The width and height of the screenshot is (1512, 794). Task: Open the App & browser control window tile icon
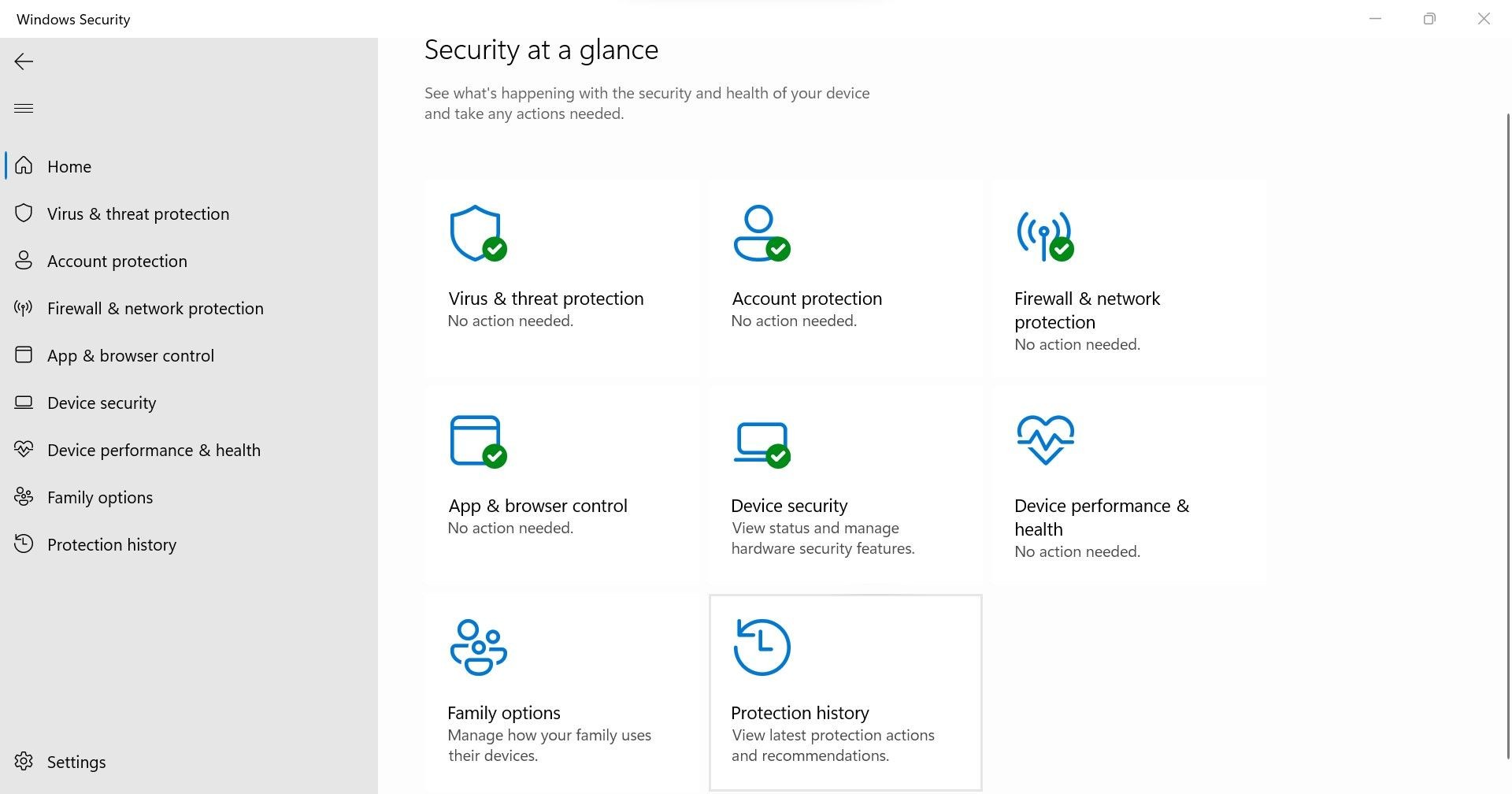point(478,441)
